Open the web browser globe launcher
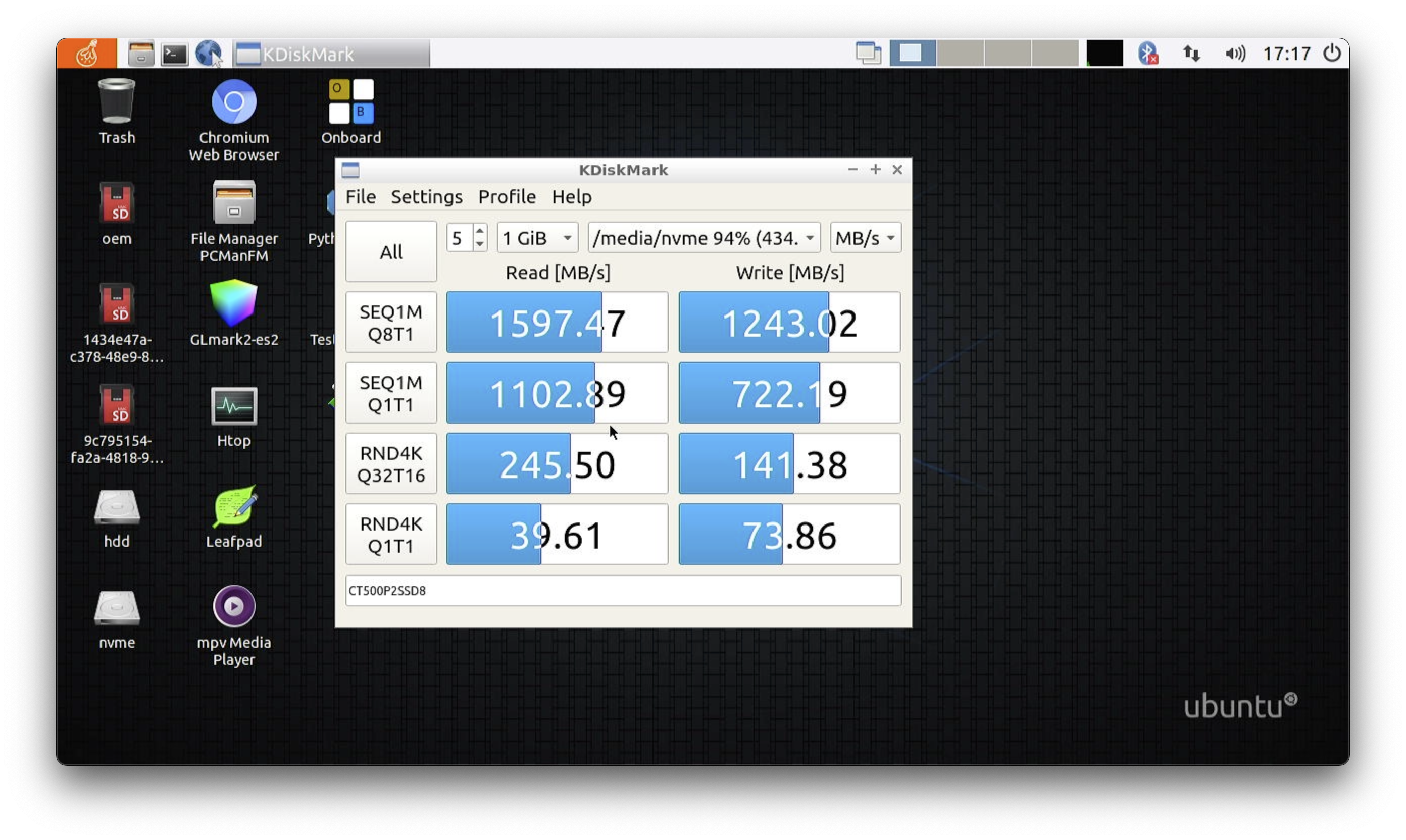The height and width of the screenshot is (840, 1406). point(209,54)
